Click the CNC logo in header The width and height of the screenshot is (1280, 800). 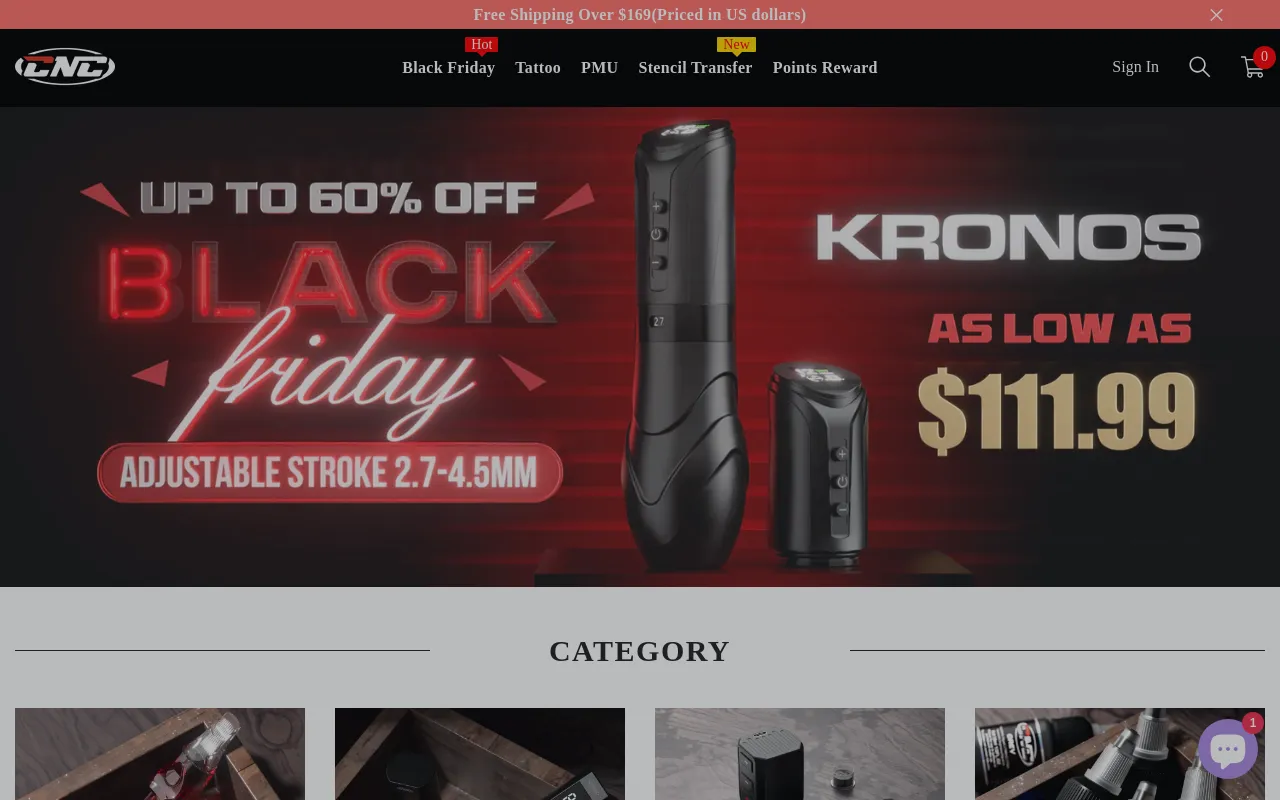coord(65,67)
